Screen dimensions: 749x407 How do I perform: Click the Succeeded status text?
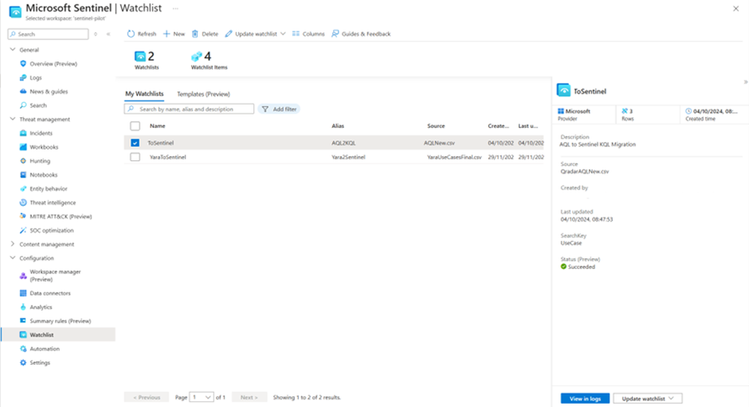coord(581,267)
